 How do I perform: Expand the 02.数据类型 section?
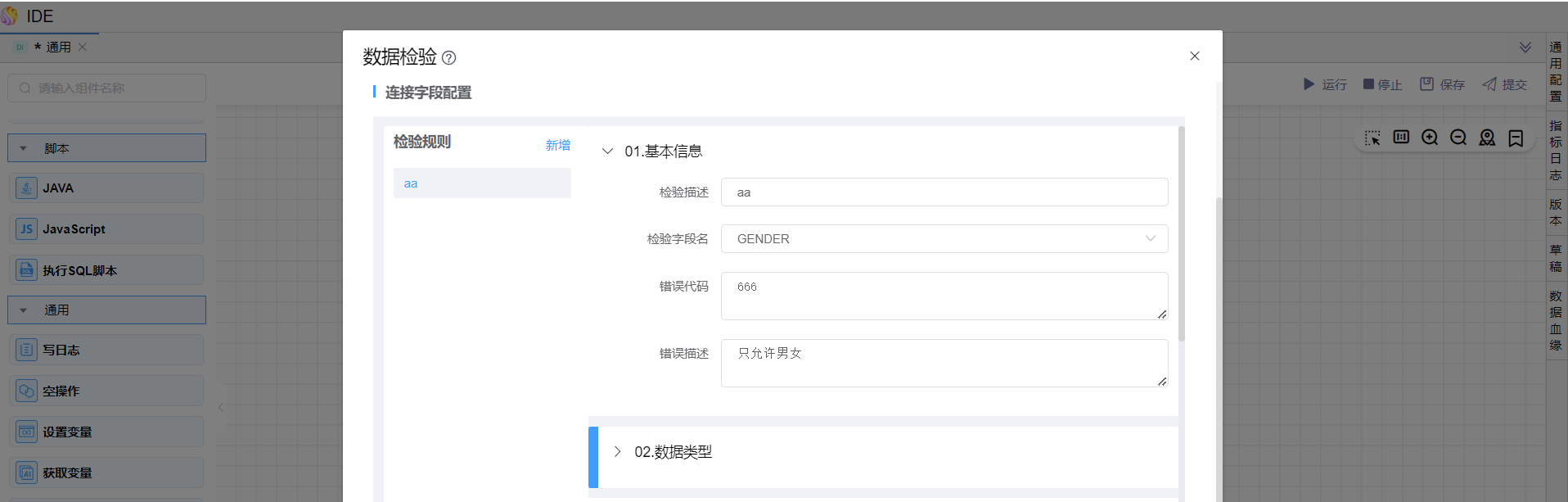(618, 452)
